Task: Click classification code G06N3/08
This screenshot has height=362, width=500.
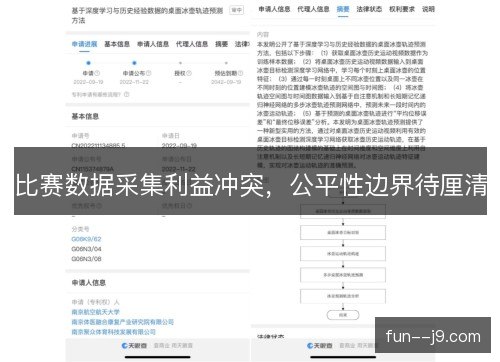Action: [86, 259]
